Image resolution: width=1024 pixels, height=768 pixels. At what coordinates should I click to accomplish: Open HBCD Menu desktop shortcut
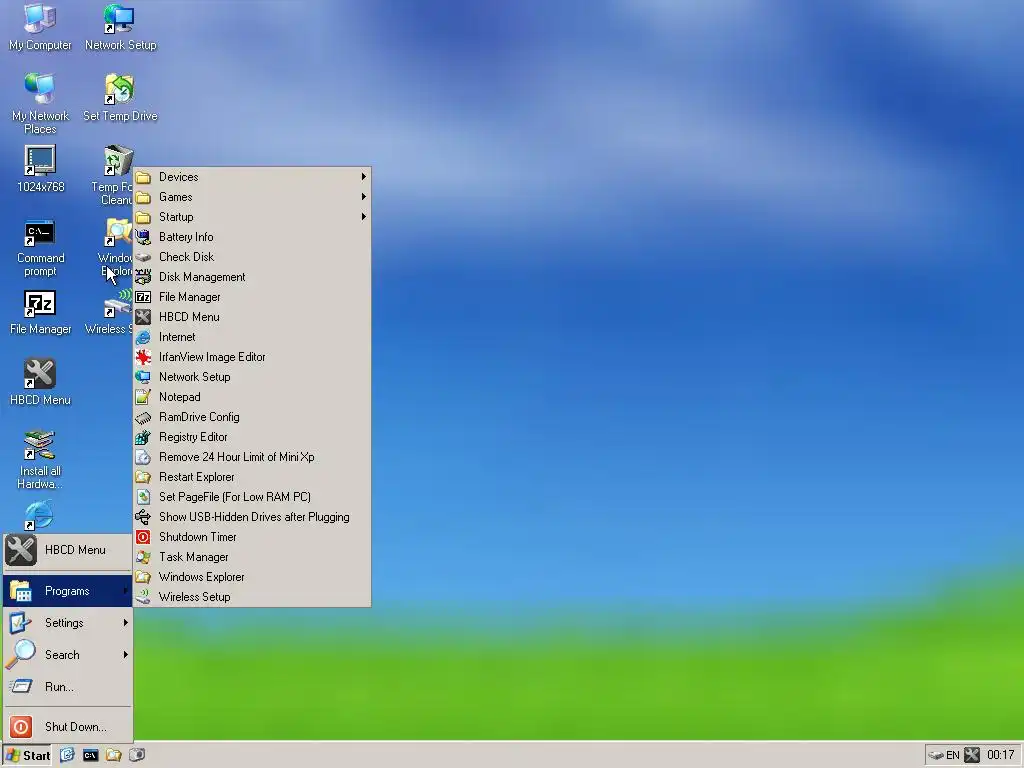40,383
